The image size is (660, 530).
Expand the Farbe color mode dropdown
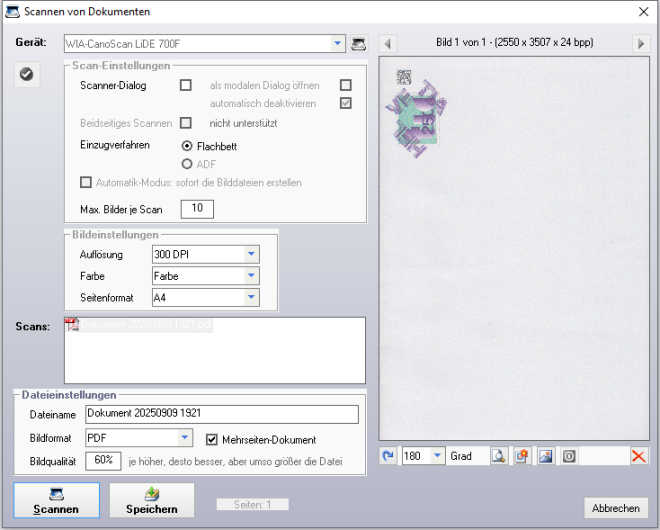coord(251,275)
